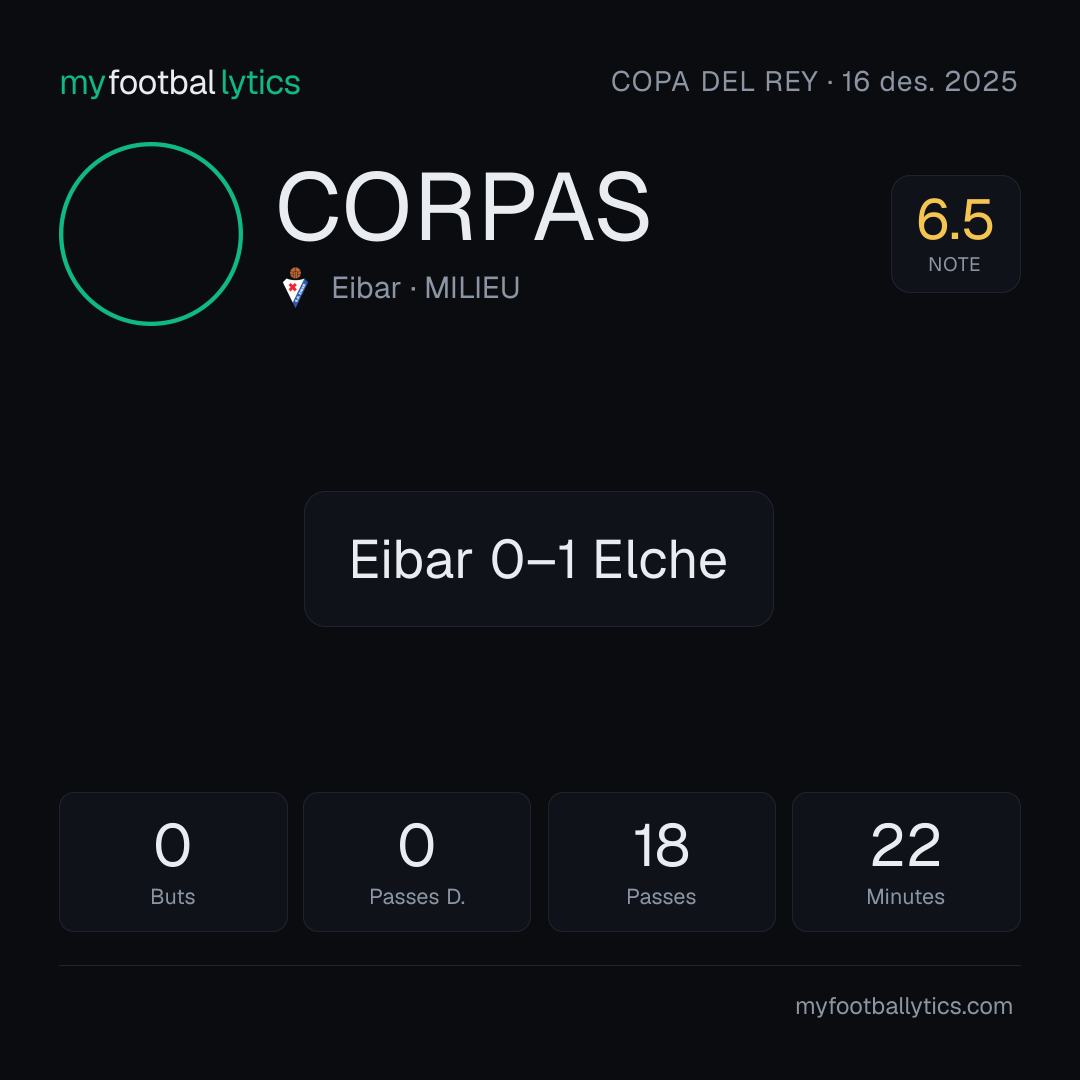Viewport: 1080px width, 1080px height.
Task: Click the 6.5 rating number
Action: 955,220
